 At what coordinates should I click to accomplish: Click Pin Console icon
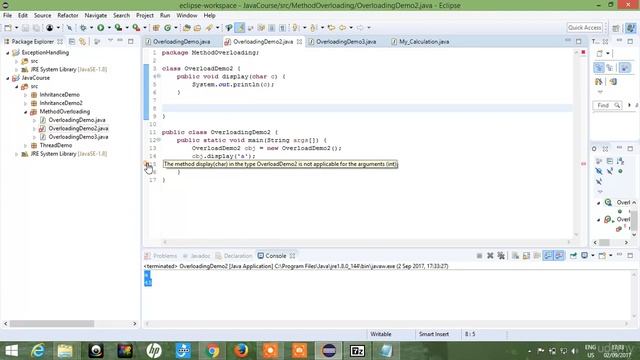coord(573,256)
